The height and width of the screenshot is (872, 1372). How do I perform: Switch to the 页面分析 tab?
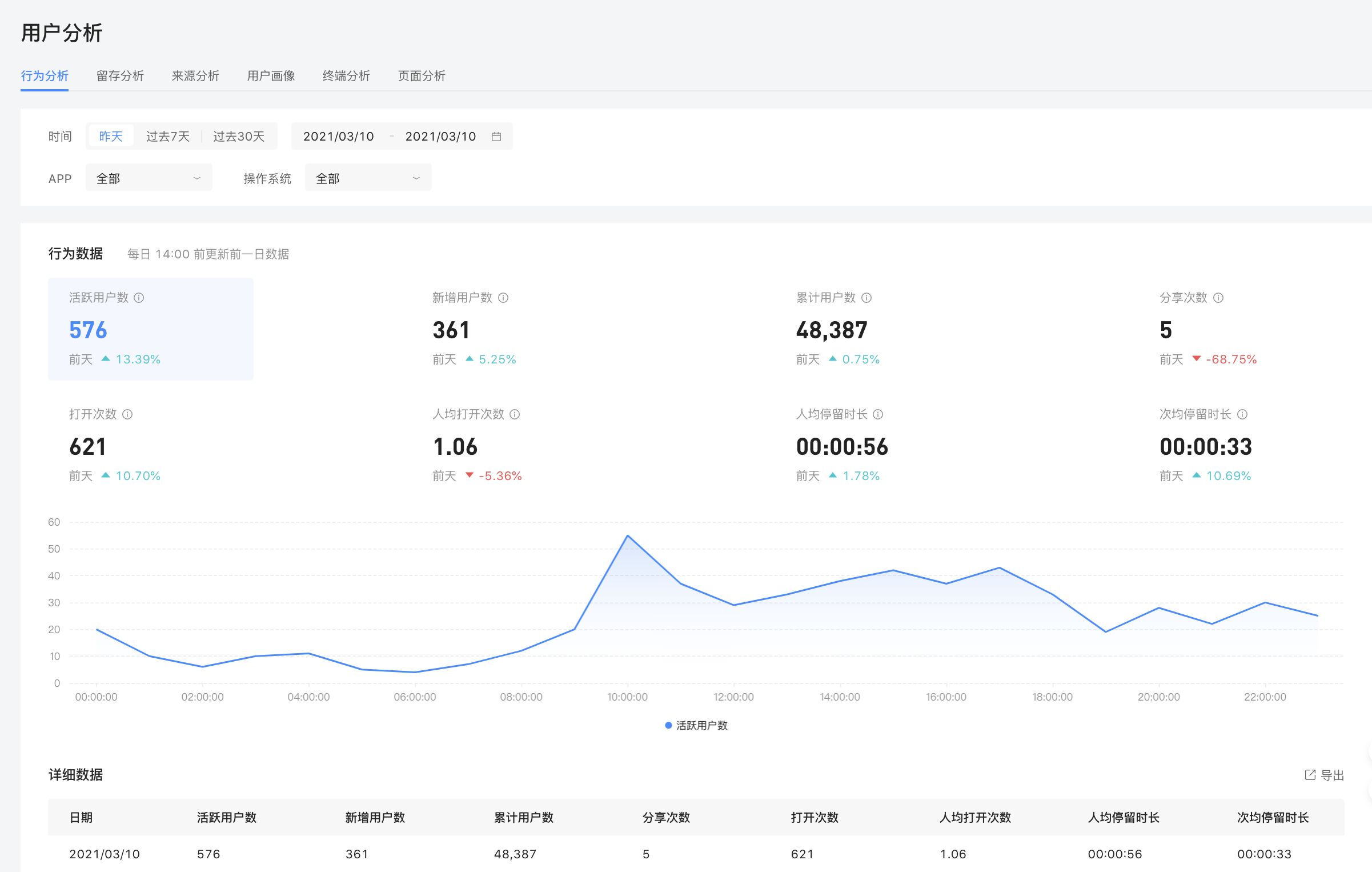tap(422, 76)
